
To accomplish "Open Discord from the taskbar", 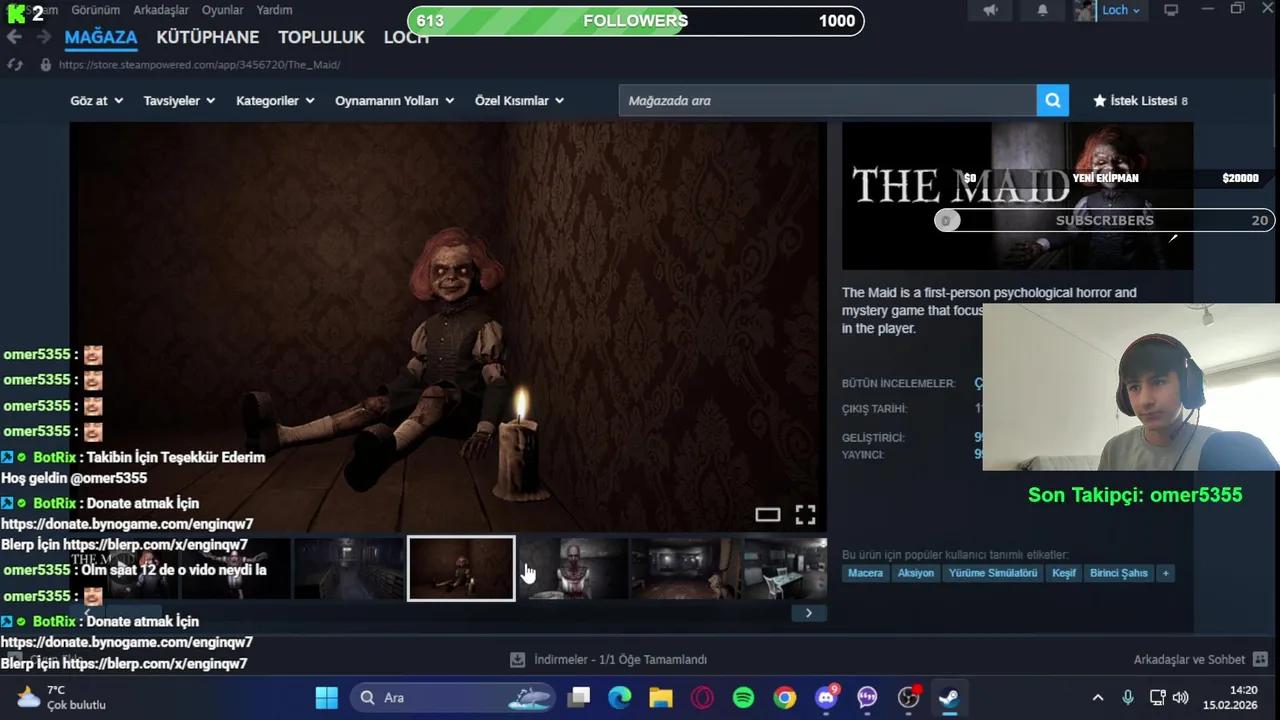I will point(826,697).
